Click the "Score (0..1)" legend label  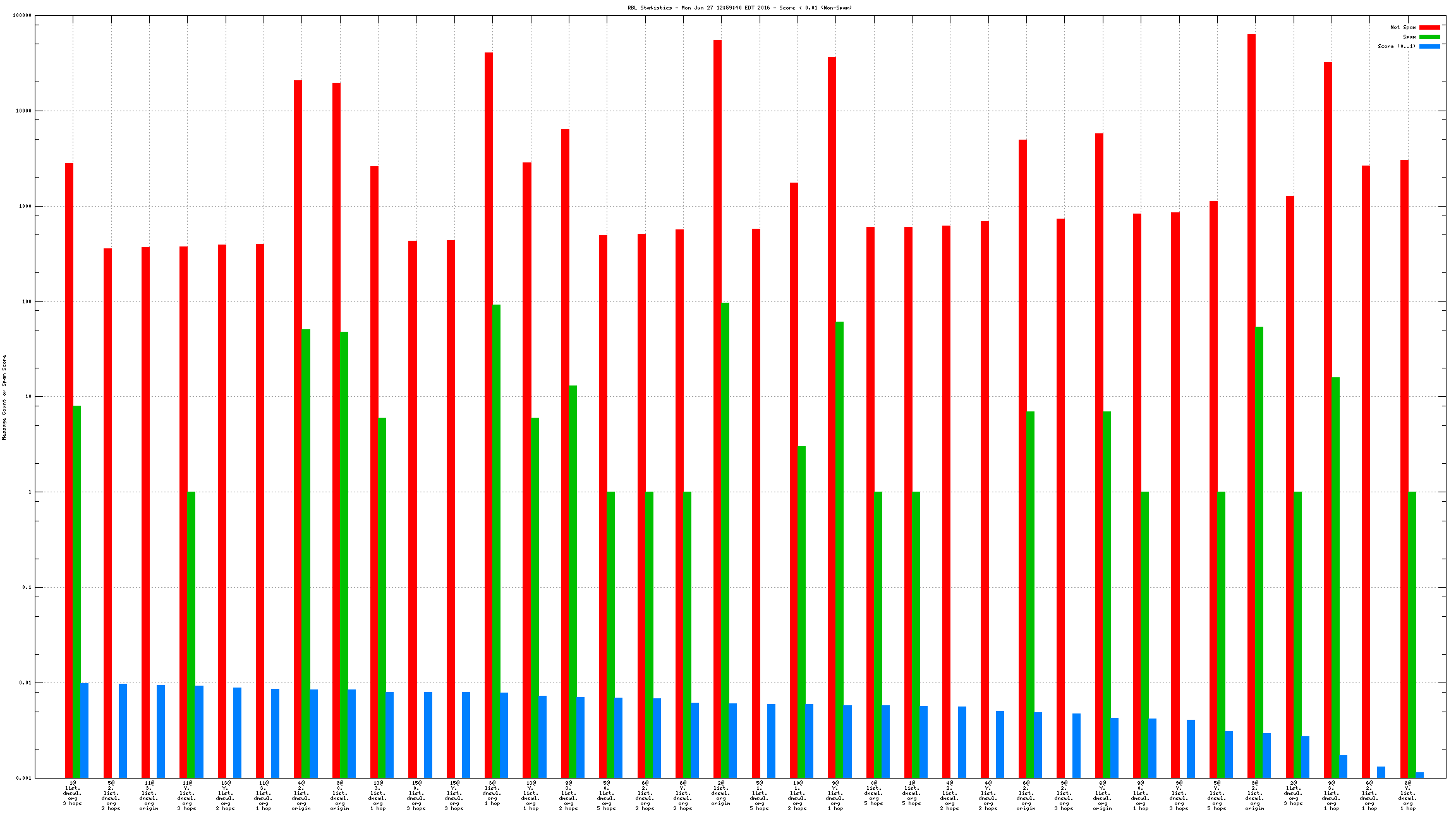point(1397,46)
